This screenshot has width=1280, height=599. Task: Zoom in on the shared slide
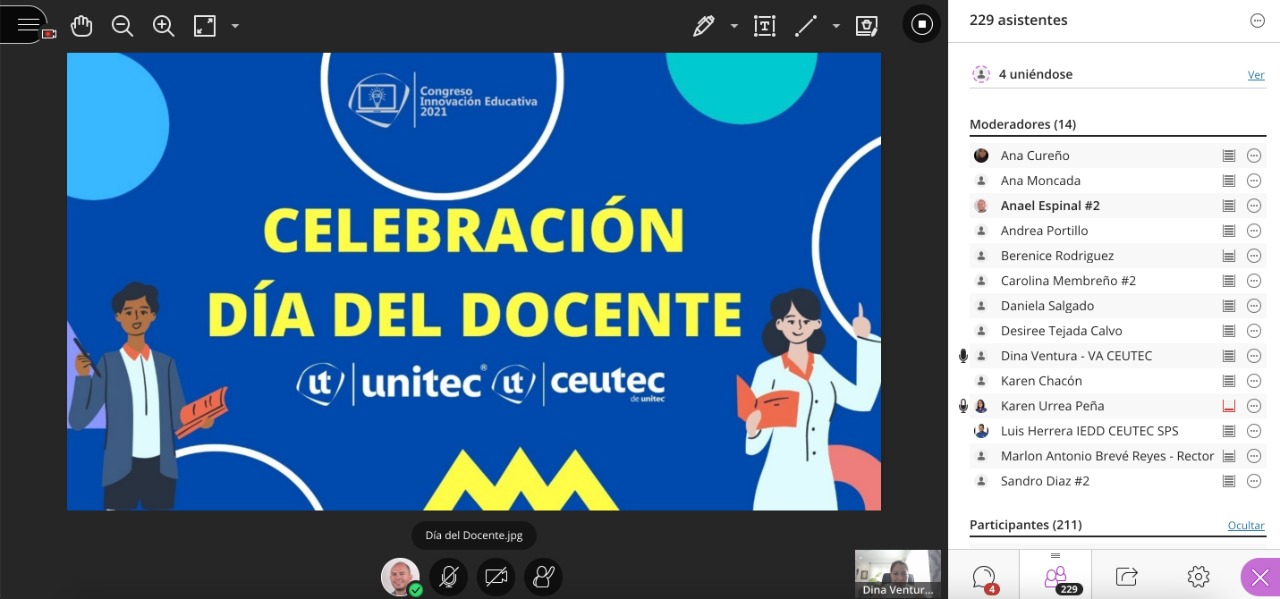click(x=164, y=26)
